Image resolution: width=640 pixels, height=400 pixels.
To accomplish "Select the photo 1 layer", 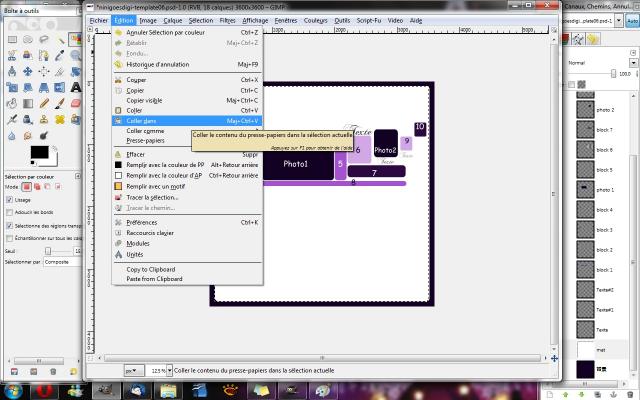I will [600, 190].
